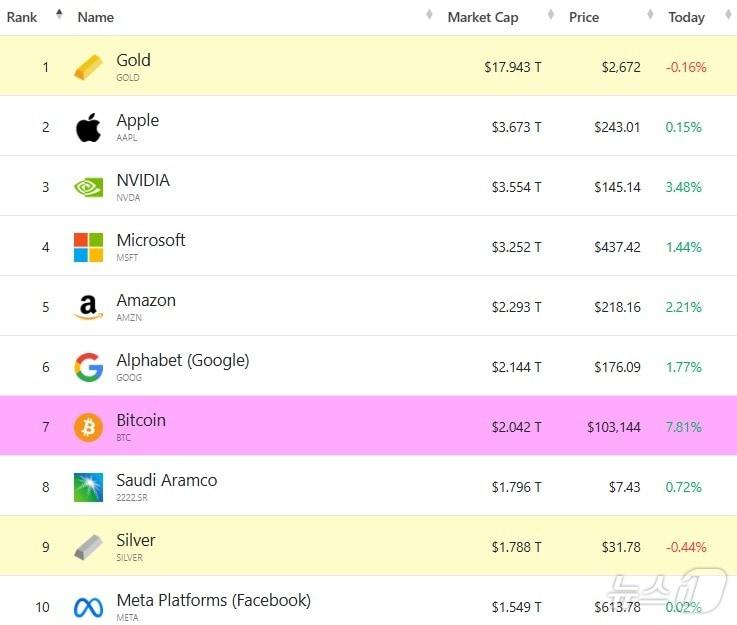Sort by Market Cap column header
Image resolution: width=737 pixels, height=625 pixels.
[x=482, y=17]
